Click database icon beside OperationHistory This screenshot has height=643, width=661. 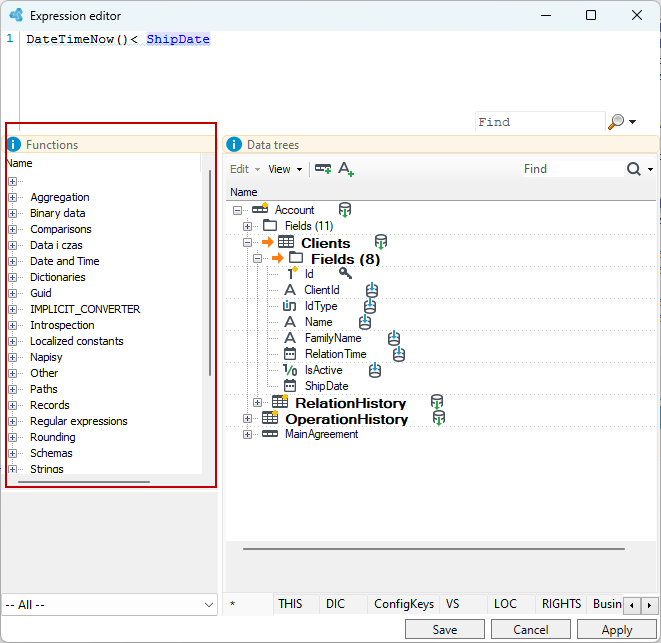[x=439, y=418]
